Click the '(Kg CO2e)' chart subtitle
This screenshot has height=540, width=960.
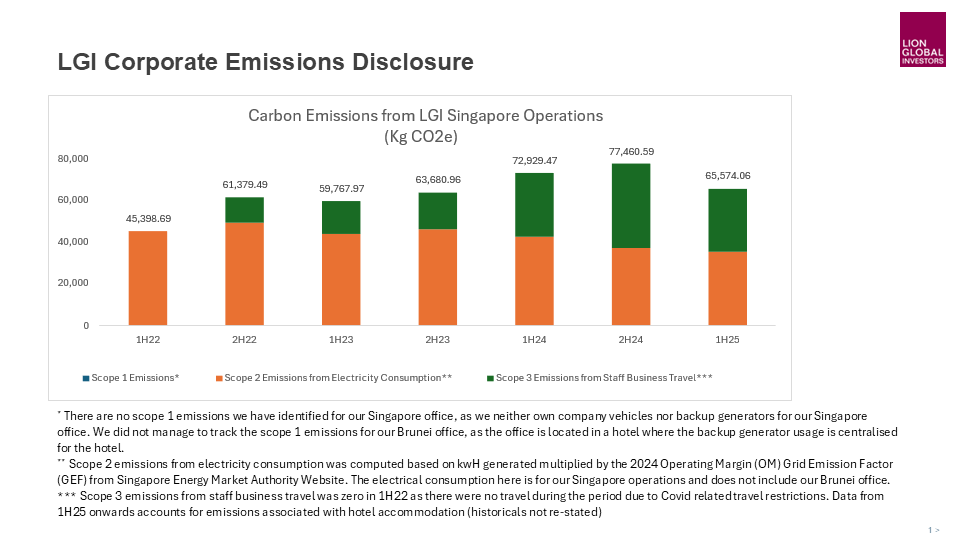click(421, 136)
